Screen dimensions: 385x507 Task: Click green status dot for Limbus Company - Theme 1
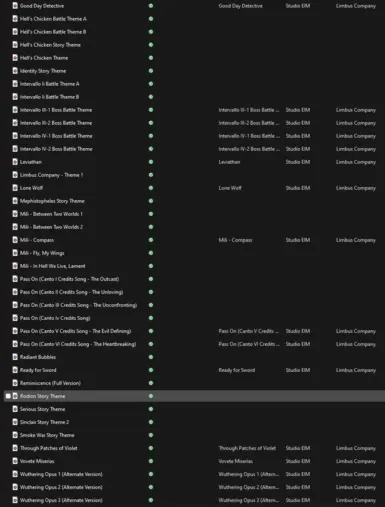coord(151,175)
